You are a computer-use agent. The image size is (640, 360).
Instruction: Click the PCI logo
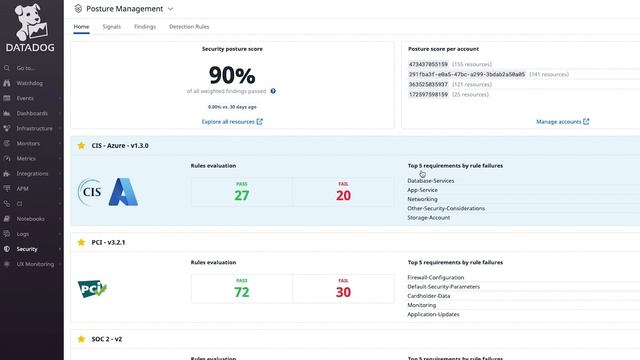(x=92, y=289)
